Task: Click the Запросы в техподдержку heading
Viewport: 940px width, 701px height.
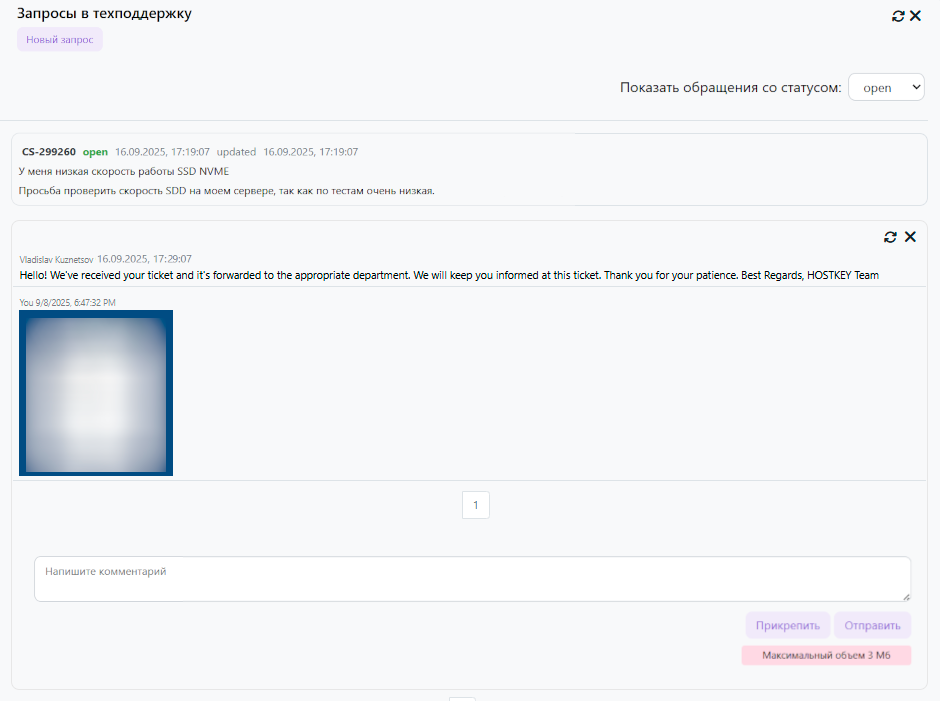Action: click(104, 14)
